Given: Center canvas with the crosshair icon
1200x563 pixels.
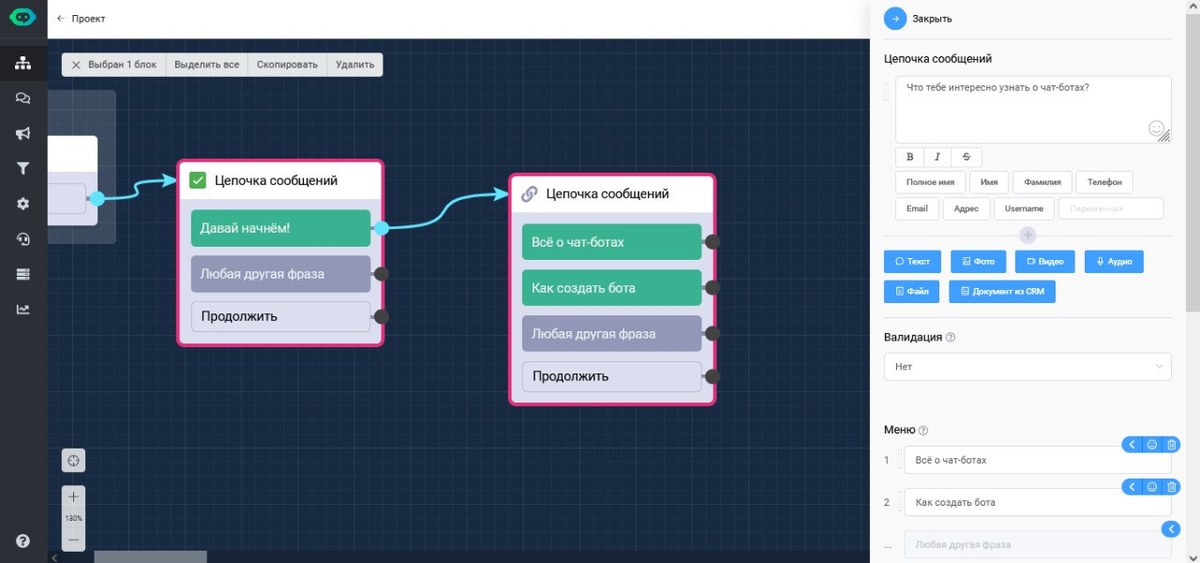Looking at the screenshot, I should point(73,460).
